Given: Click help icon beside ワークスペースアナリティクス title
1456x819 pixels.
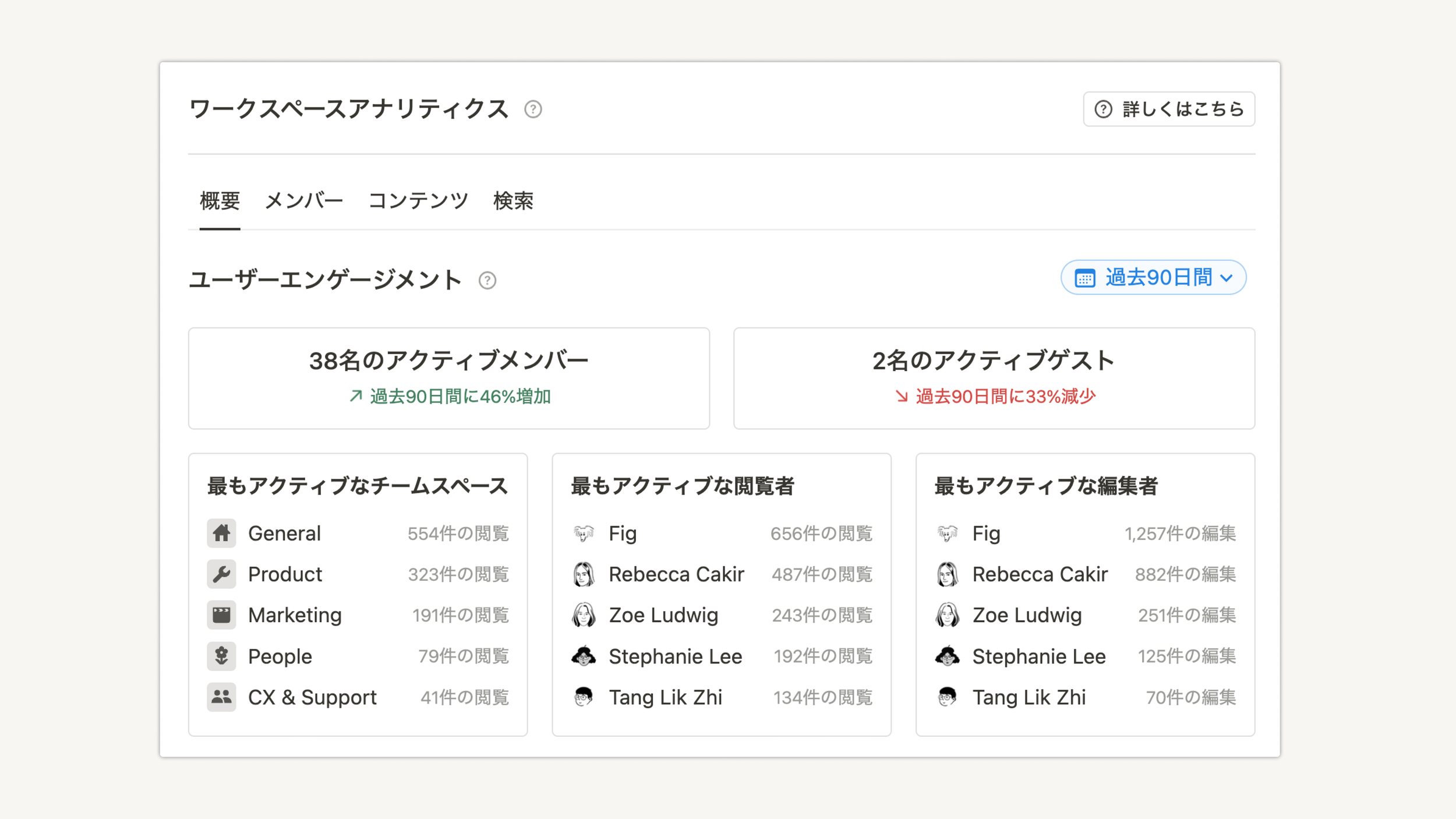Looking at the screenshot, I should click(x=533, y=109).
